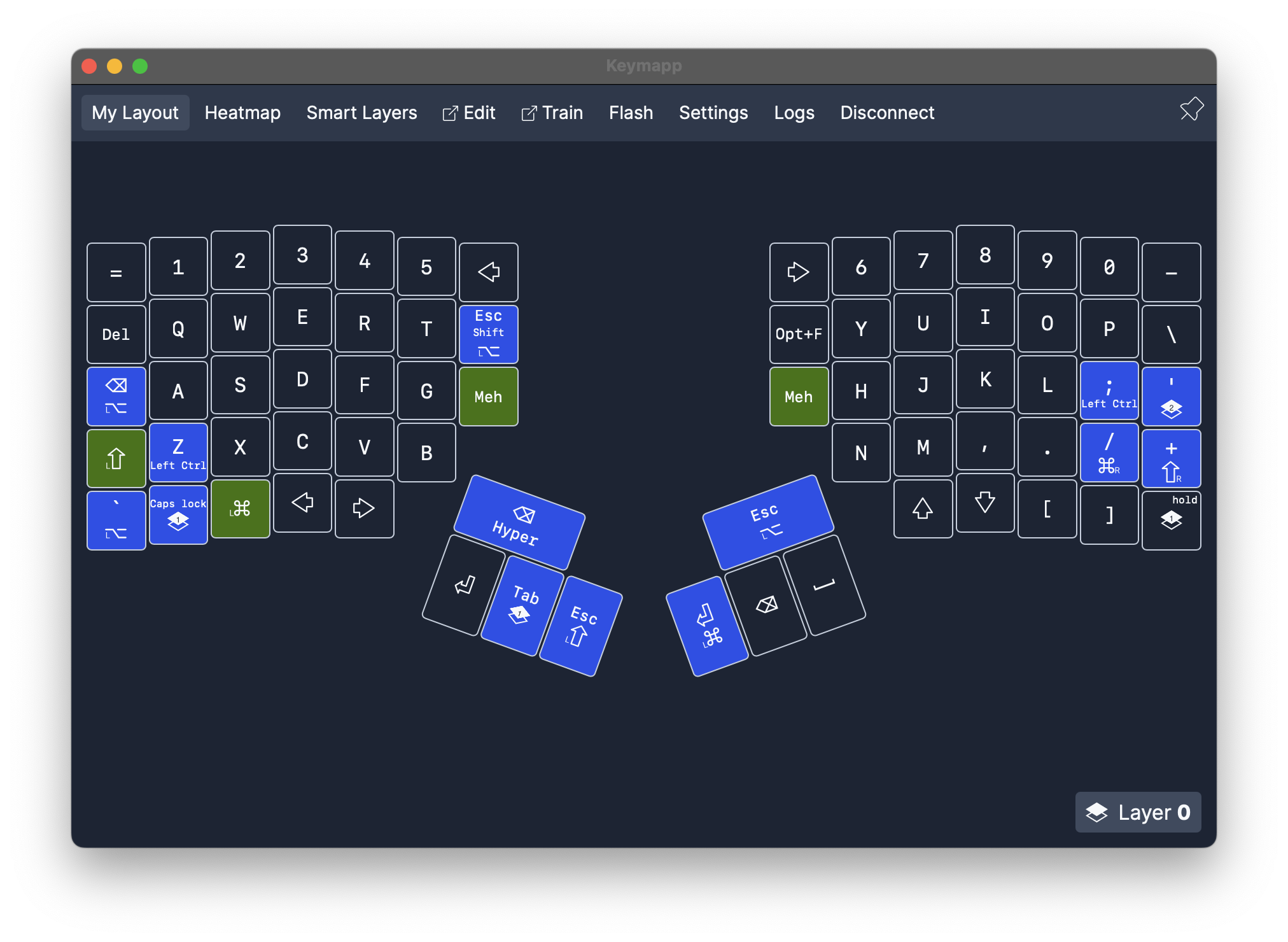Click the 'hold' layer key on the right half

1171,519
